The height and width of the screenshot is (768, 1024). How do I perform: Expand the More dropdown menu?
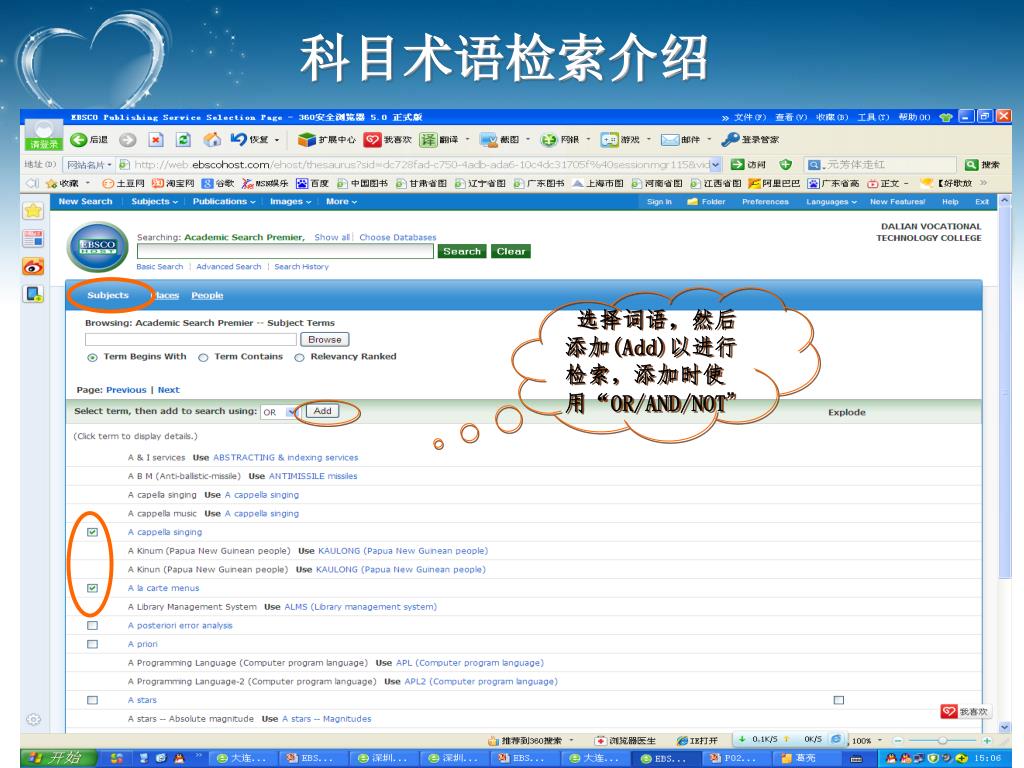pos(342,202)
